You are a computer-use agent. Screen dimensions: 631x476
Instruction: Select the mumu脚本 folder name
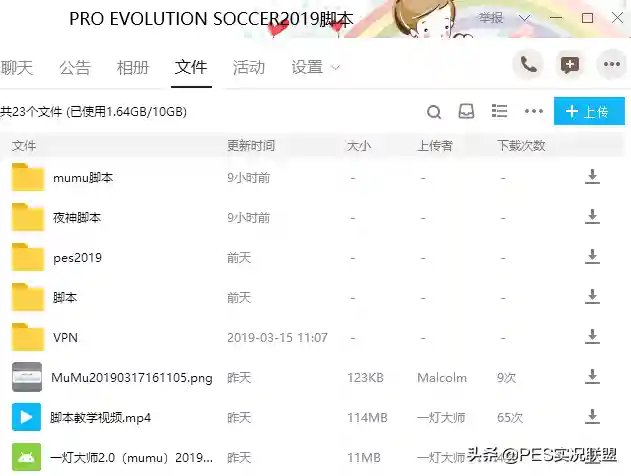(83, 177)
